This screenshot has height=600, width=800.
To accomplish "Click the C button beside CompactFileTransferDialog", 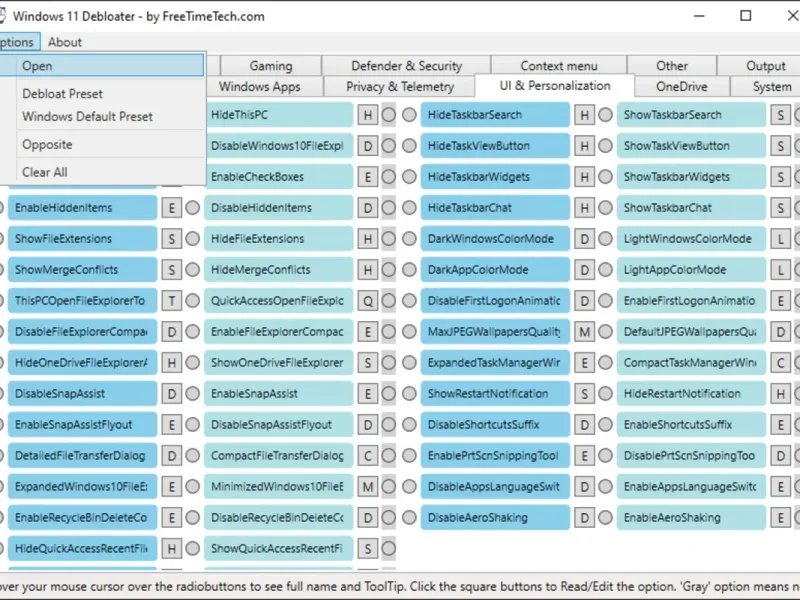I will click(368, 456).
